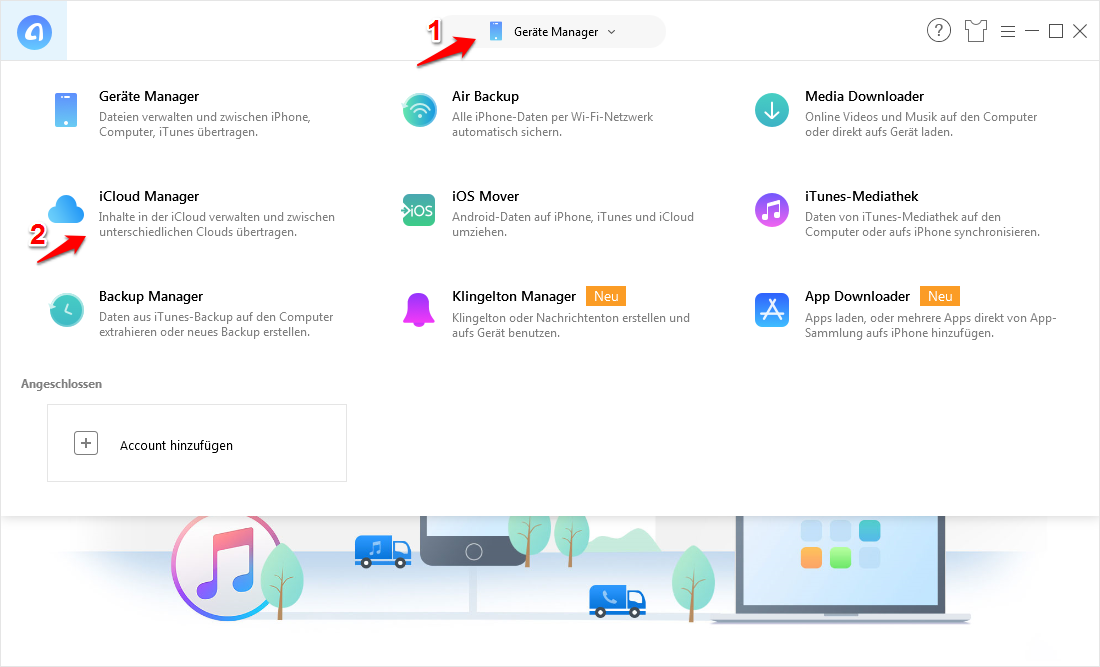Click text 'Online Videos und Musik auf den Computer'
This screenshot has width=1100, height=667.
pos(921,117)
